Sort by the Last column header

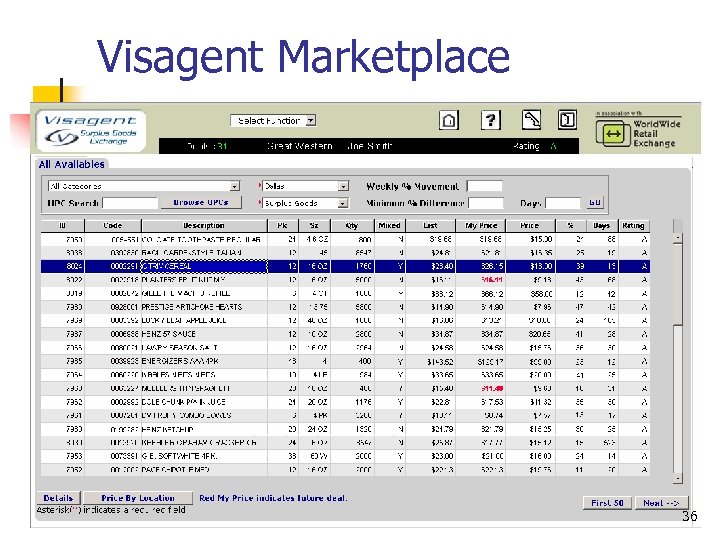point(430,225)
